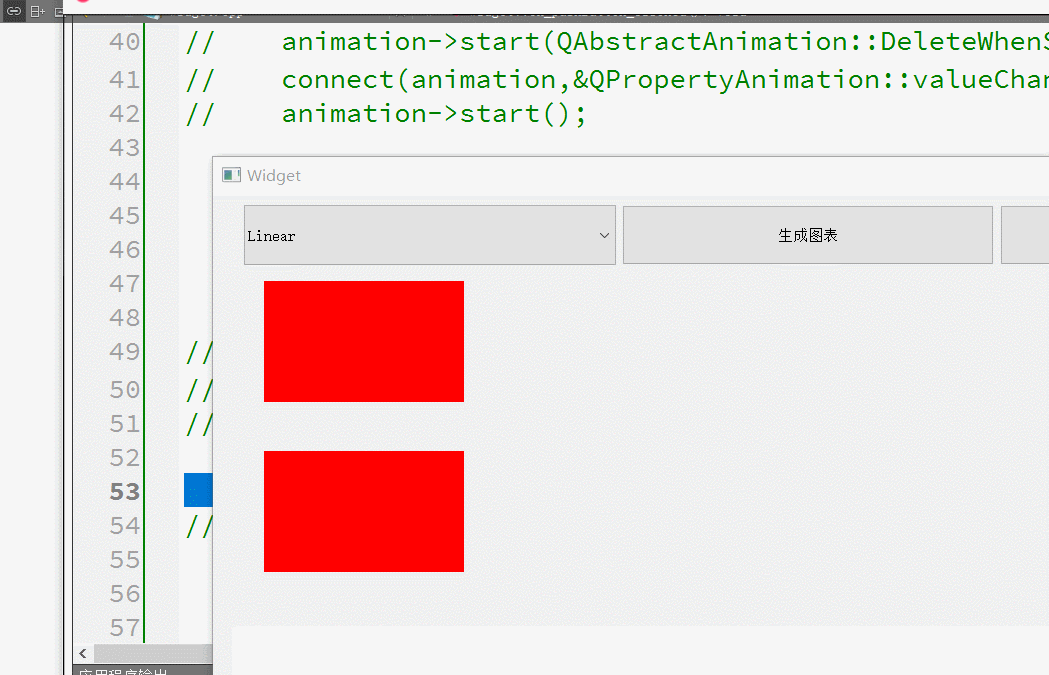Click the lower red rectangle block
The image size is (1049, 675).
[363, 511]
